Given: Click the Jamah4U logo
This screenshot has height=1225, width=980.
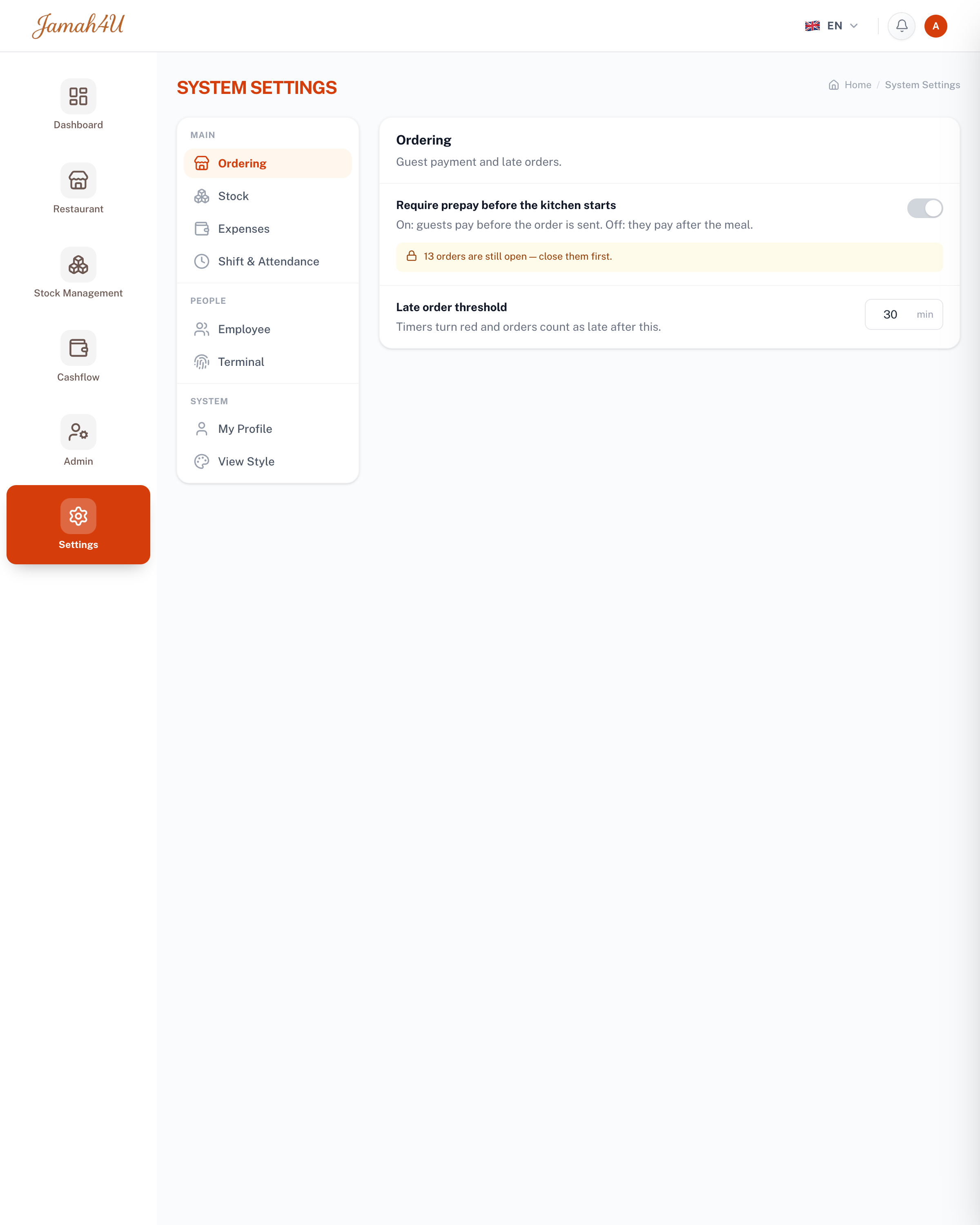Looking at the screenshot, I should 78,26.
